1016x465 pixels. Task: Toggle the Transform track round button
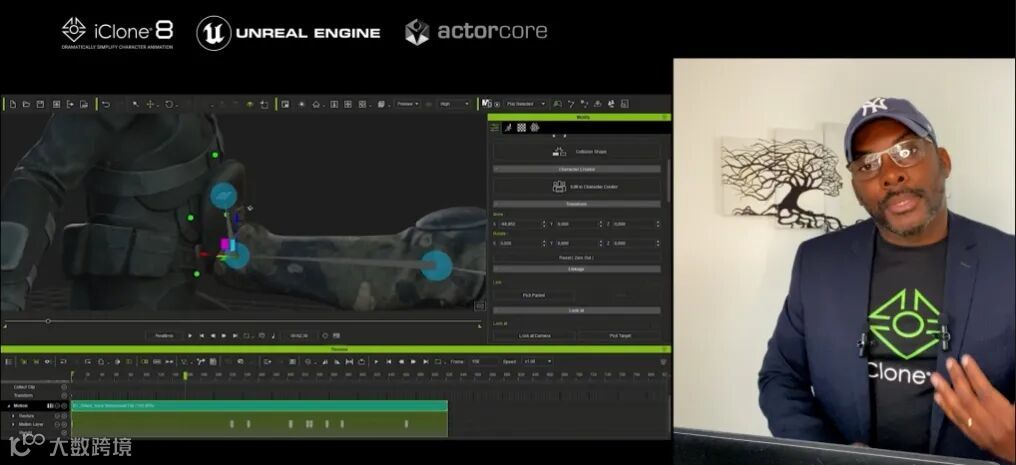pos(64,396)
